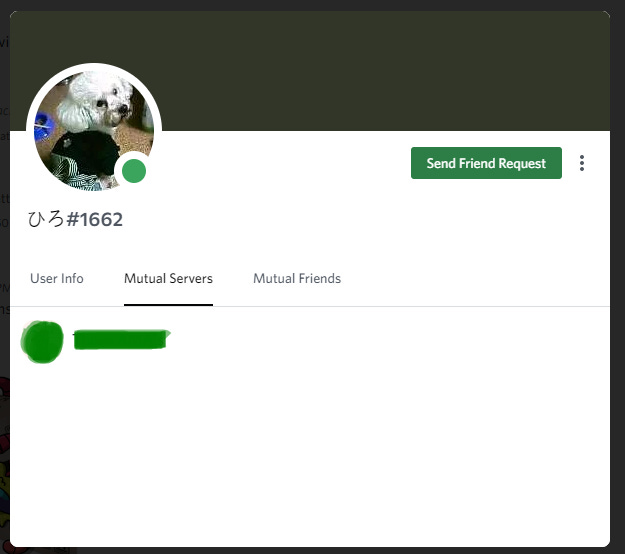Click the hiragana ひろ display name

tap(46, 219)
